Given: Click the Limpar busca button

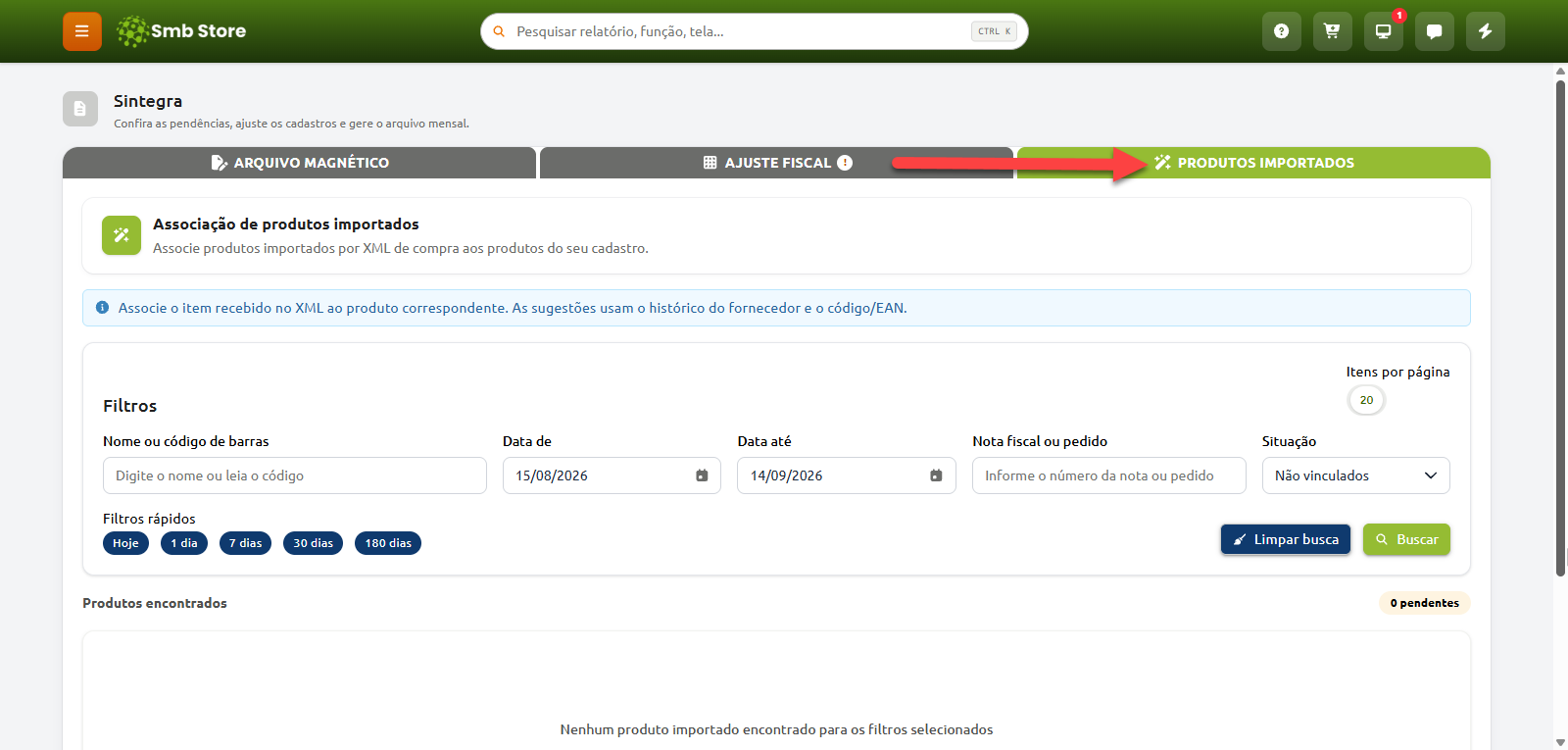Looking at the screenshot, I should 1286,539.
